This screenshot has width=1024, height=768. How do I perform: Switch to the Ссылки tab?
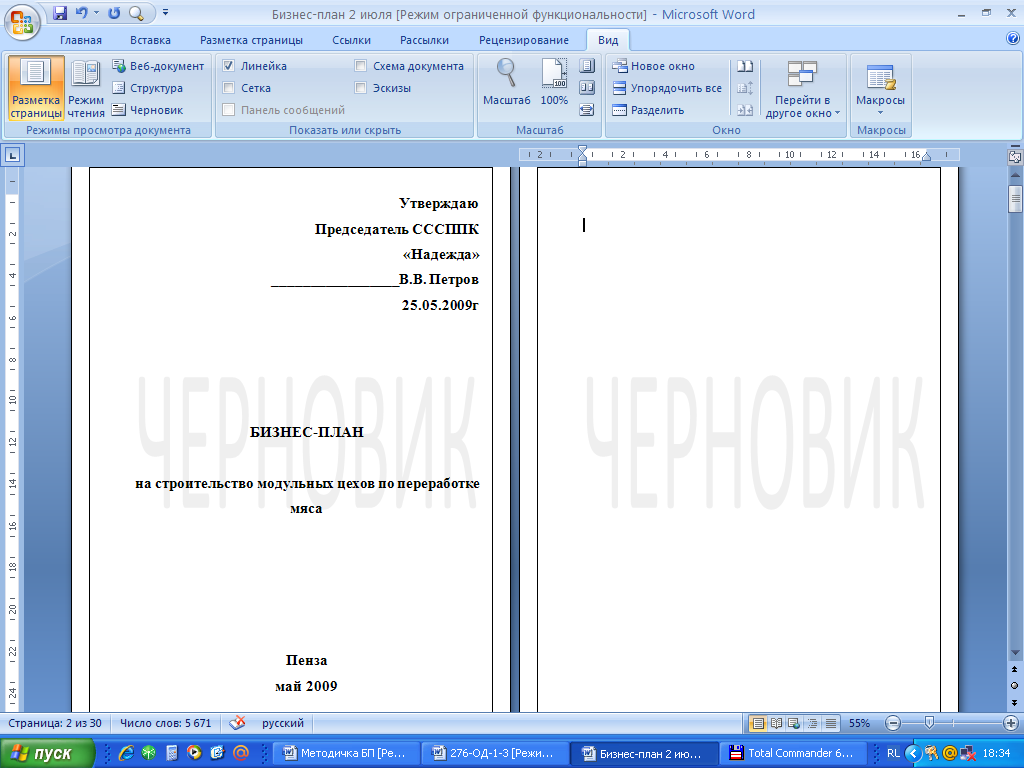(351, 40)
